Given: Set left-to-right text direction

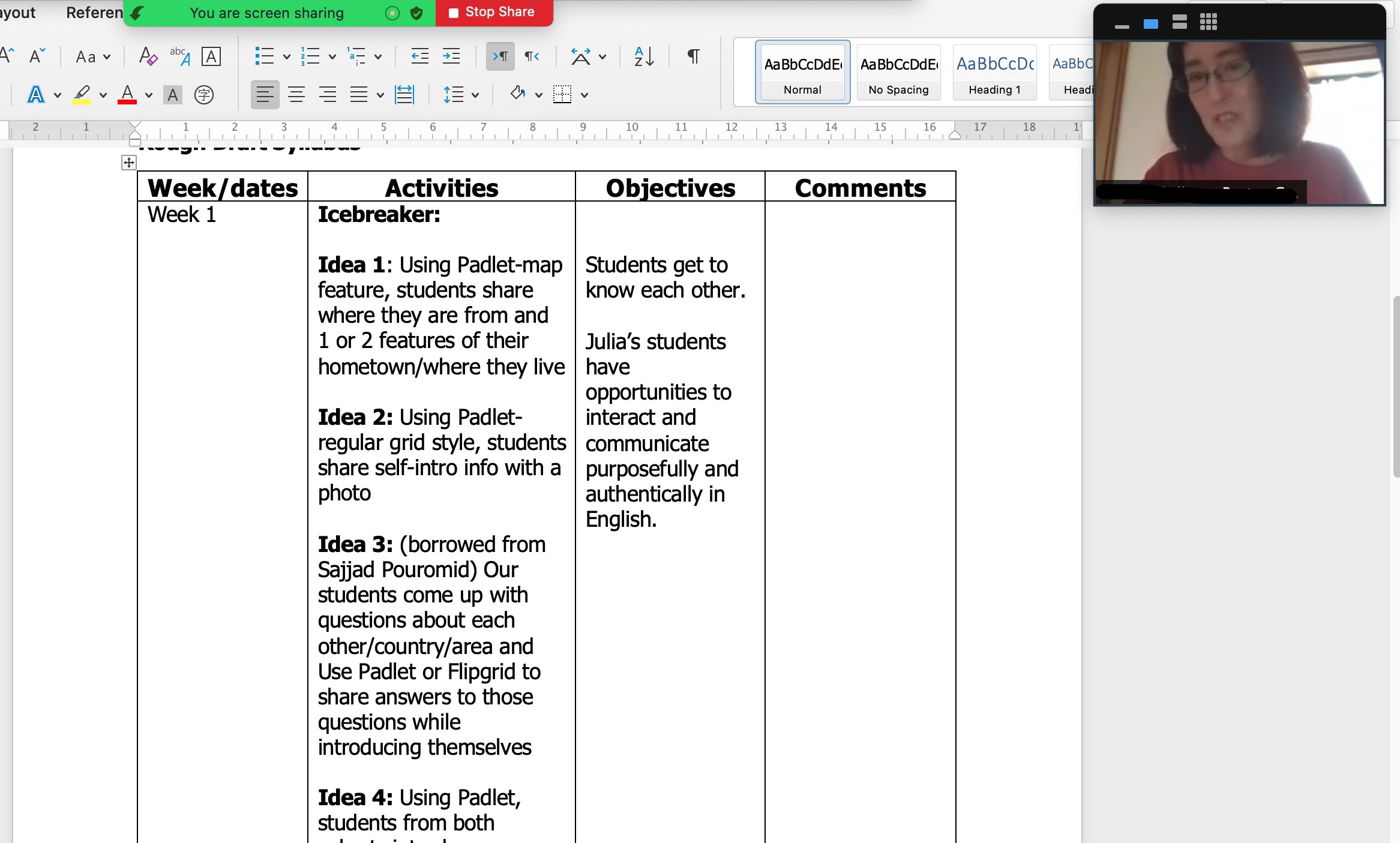Looking at the screenshot, I should point(500,56).
